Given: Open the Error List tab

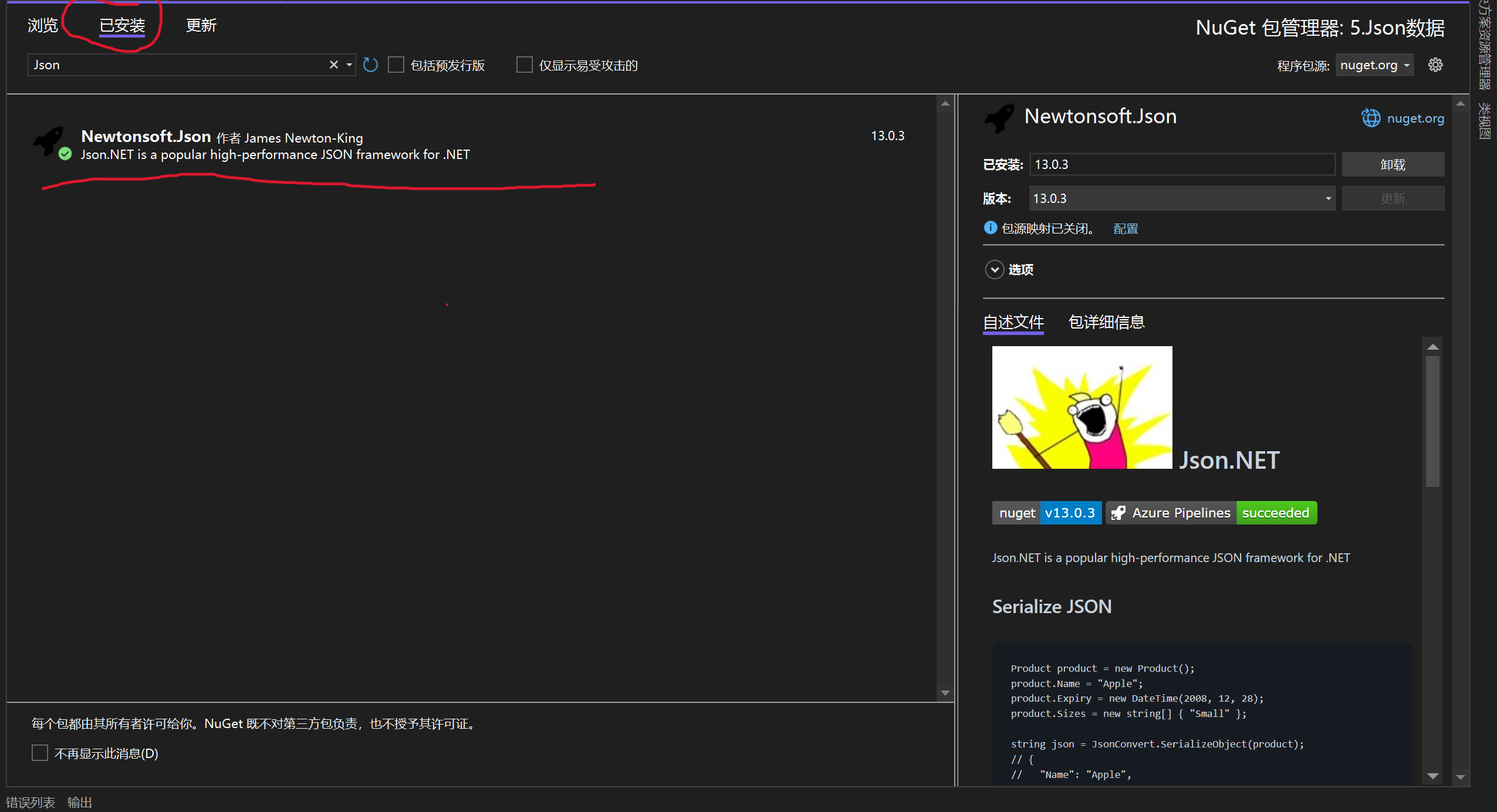Looking at the screenshot, I should point(31,802).
